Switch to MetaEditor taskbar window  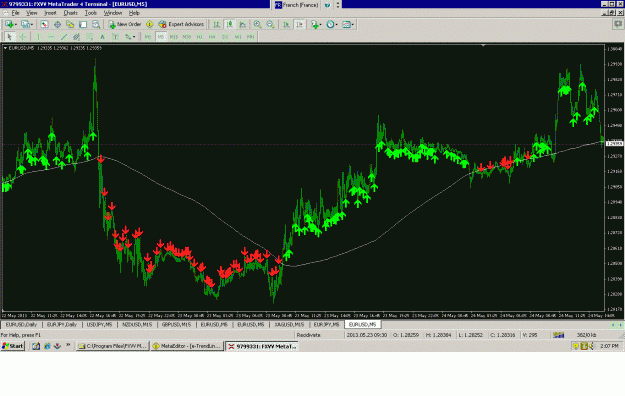[x=187, y=346]
